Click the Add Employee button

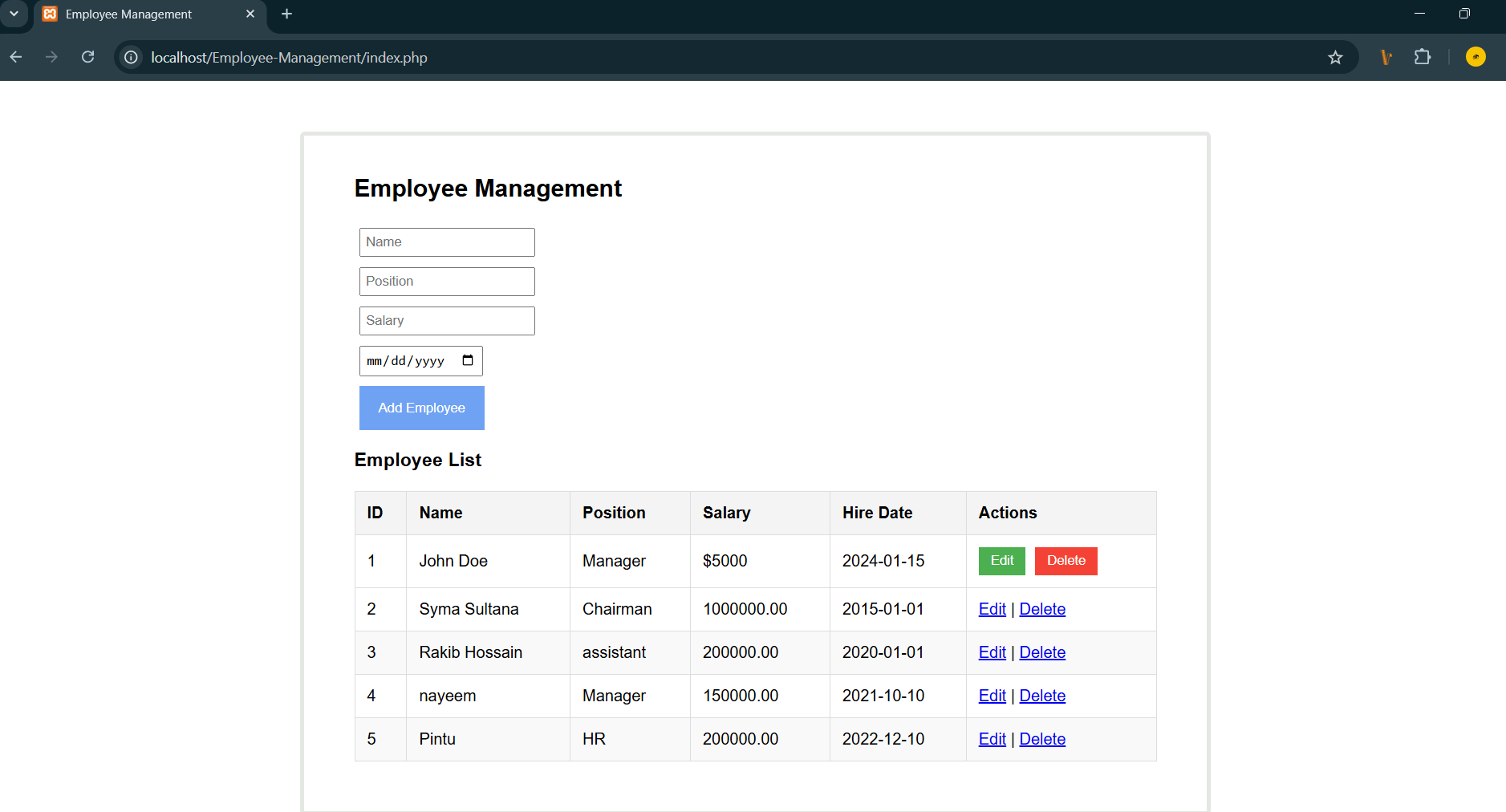[x=422, y=408]
